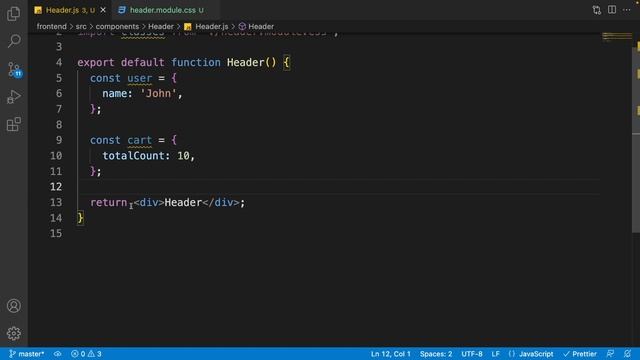Screen dimensions: 640x360
Task: Click the word 'cart' on line 9
Action: point(140,140)
